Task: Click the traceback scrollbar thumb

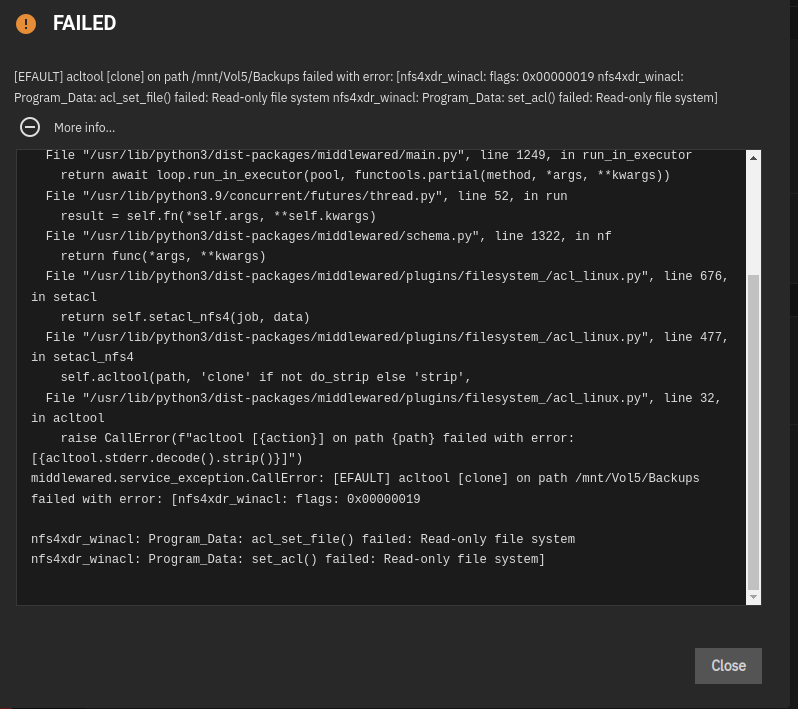Action: [753, 432]
